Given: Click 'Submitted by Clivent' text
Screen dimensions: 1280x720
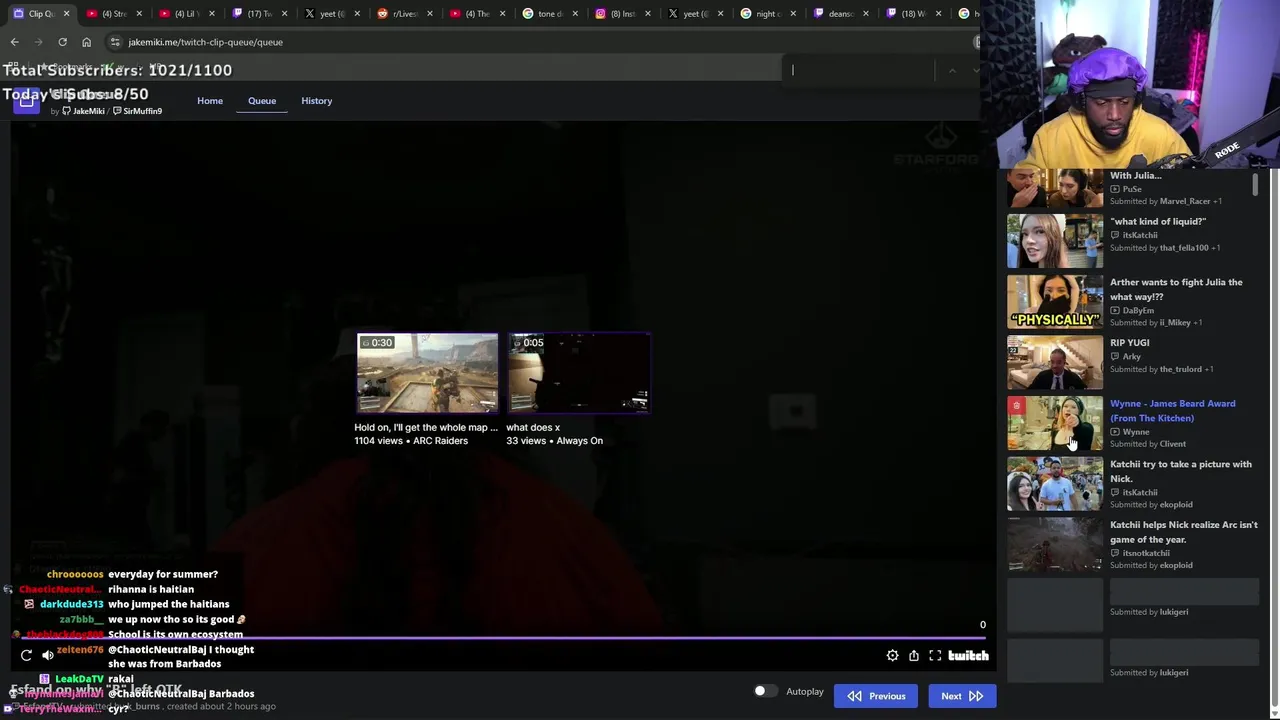Looking at the screenshot, I should [1148, 444].
